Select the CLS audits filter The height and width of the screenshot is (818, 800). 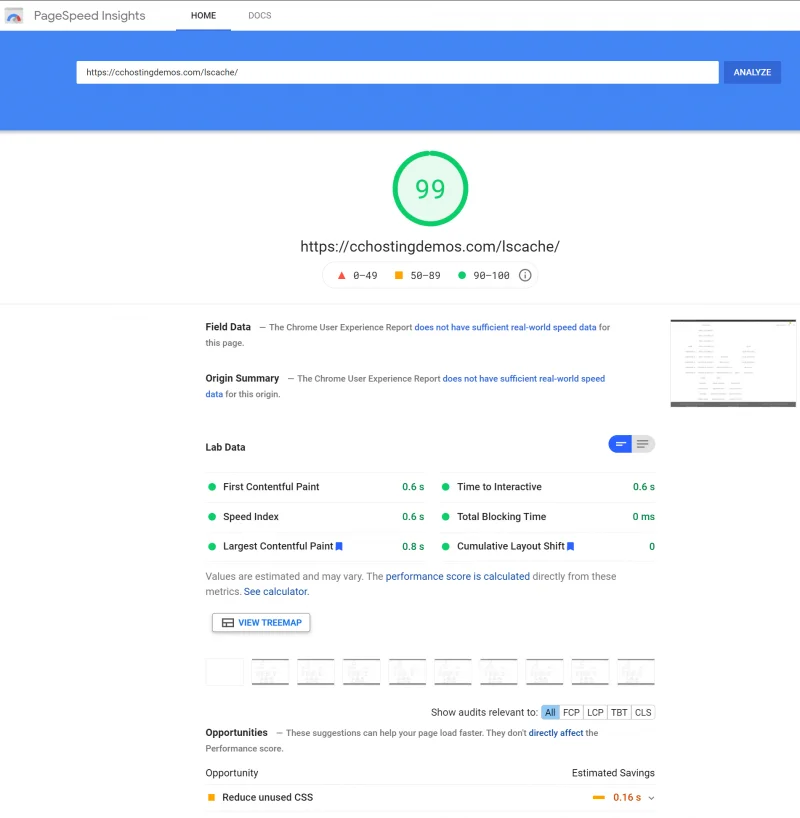(643, 712)
